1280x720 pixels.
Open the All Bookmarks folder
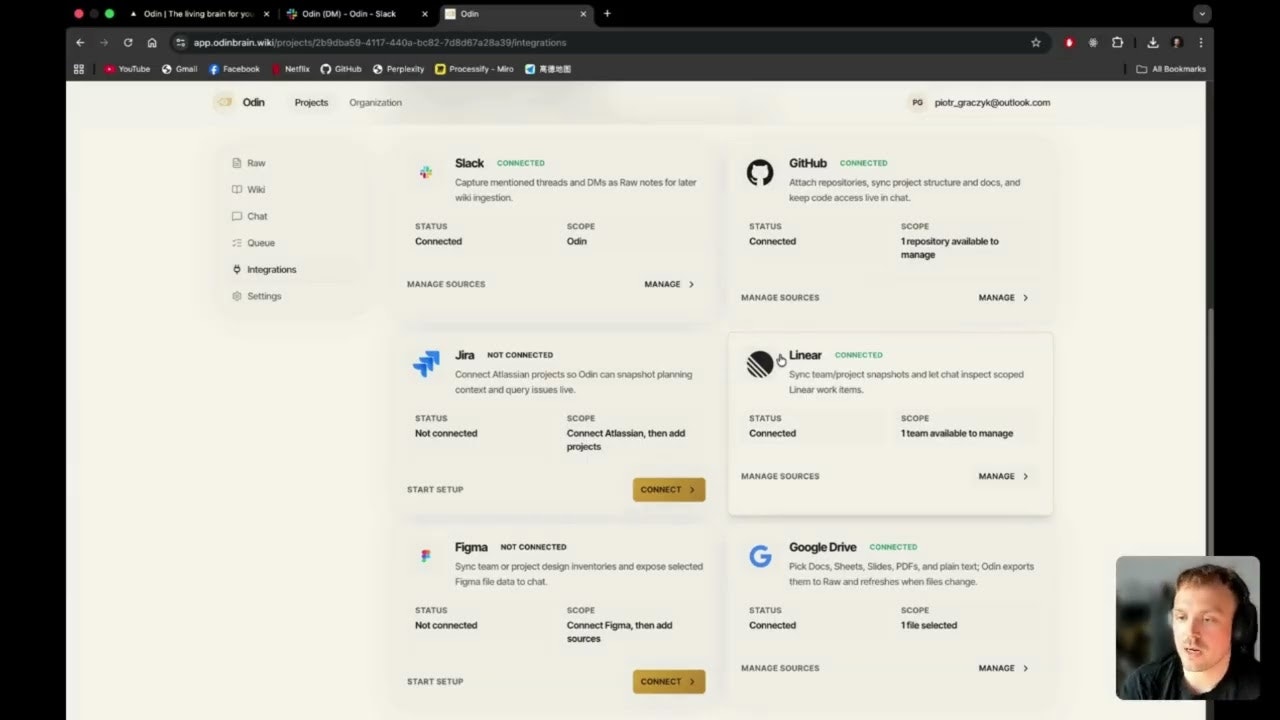1171,69
